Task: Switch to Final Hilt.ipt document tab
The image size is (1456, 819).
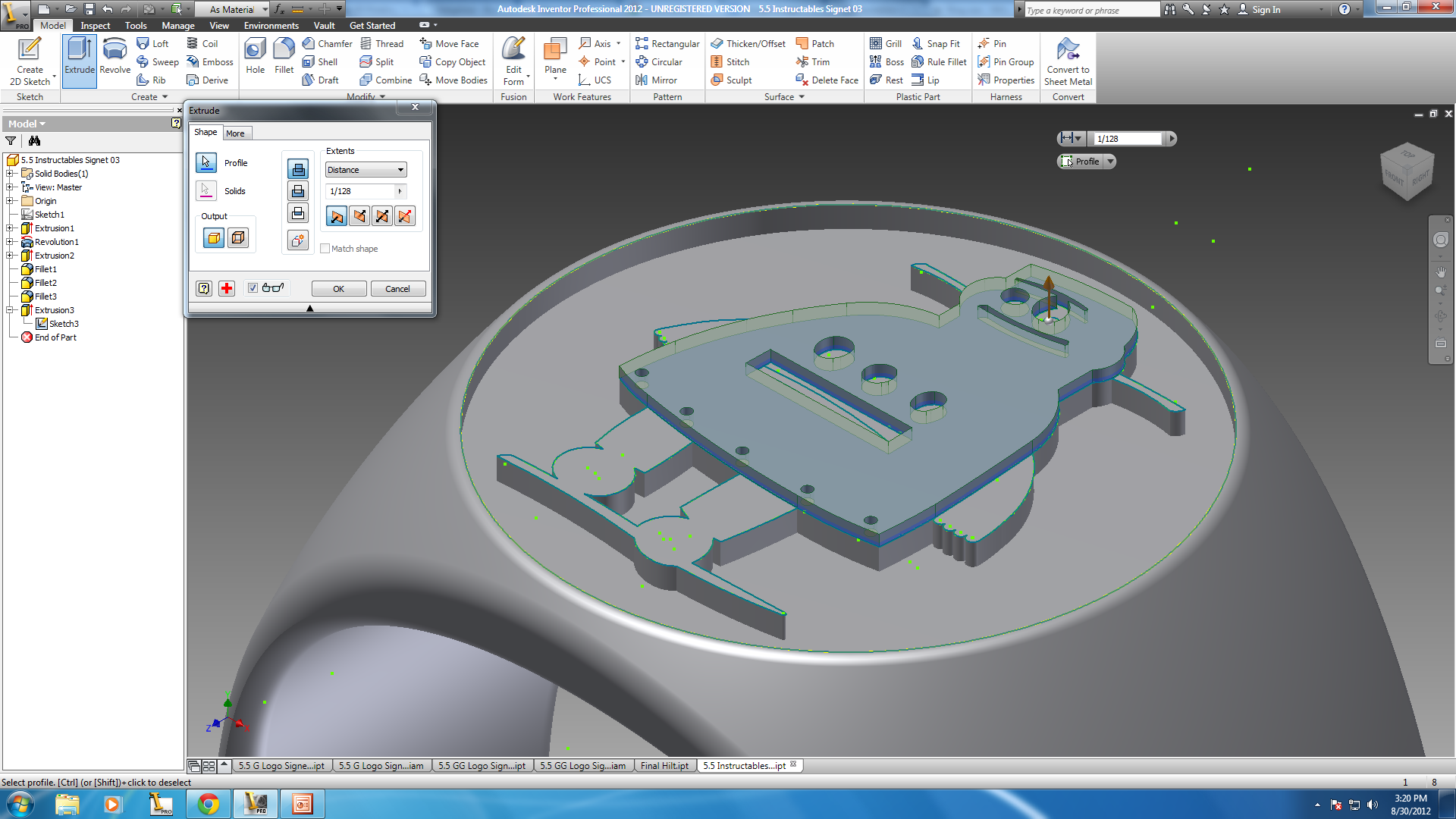Action: click(x=664, y=766)
